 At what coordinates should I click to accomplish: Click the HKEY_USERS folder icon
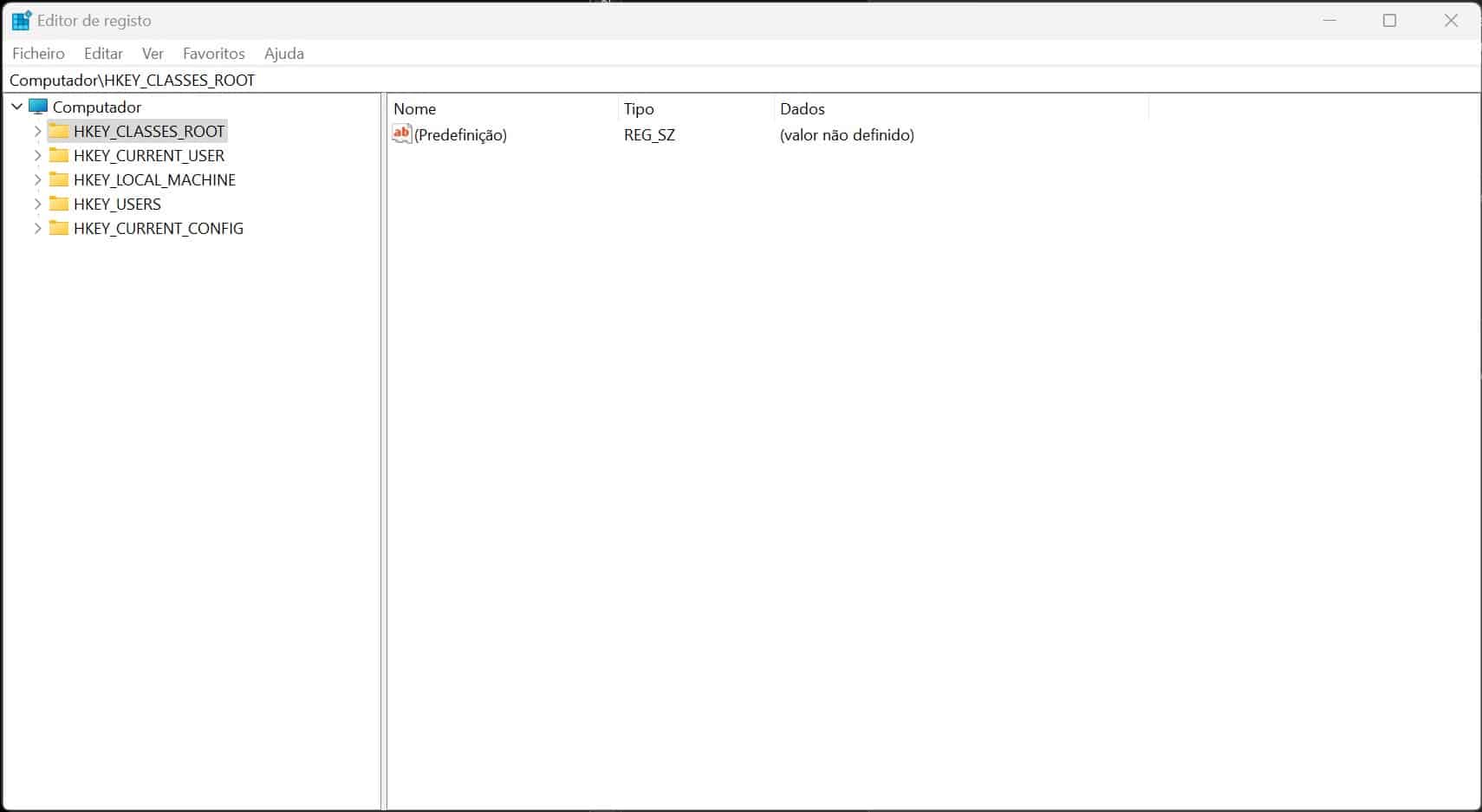tap(59, 204)
